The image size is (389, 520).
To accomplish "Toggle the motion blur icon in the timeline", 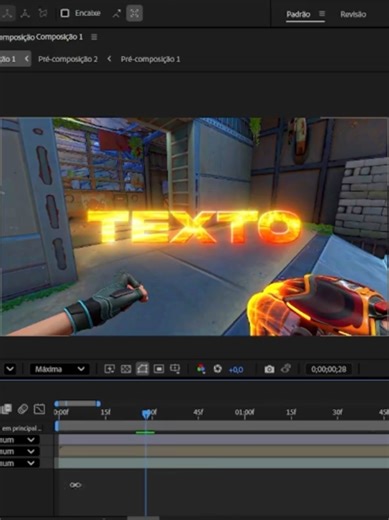I will 23,409.
